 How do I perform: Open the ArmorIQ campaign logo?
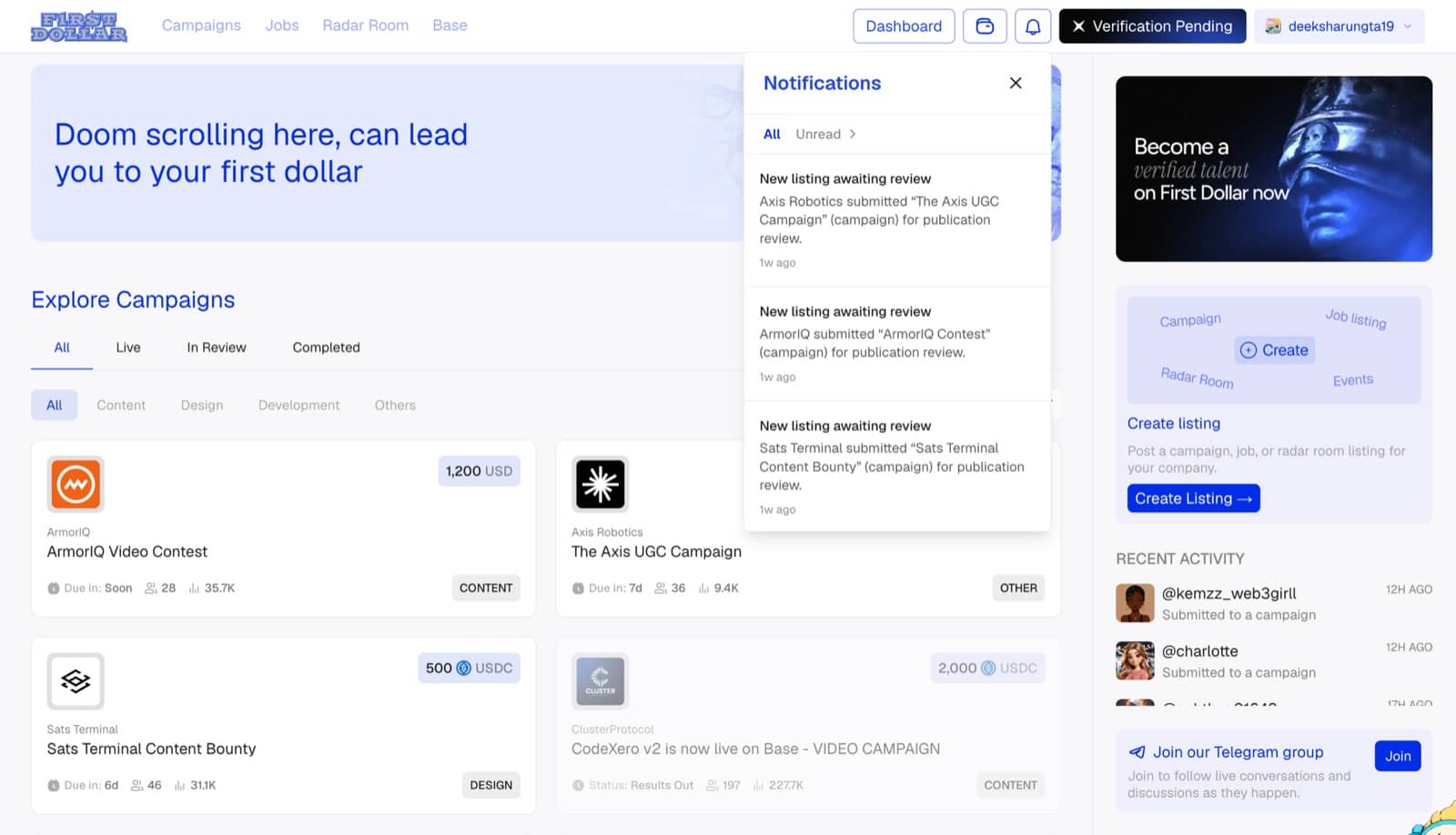pos(76,484)
